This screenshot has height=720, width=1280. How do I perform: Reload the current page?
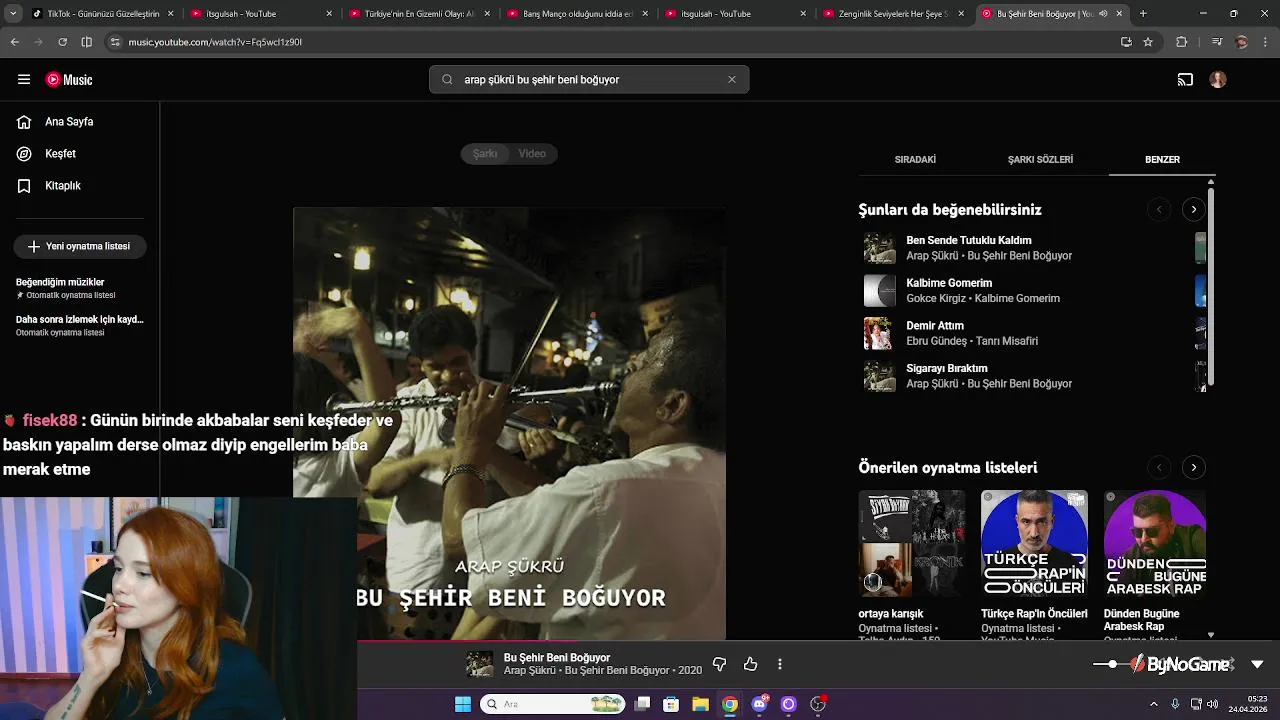(62, 42)
